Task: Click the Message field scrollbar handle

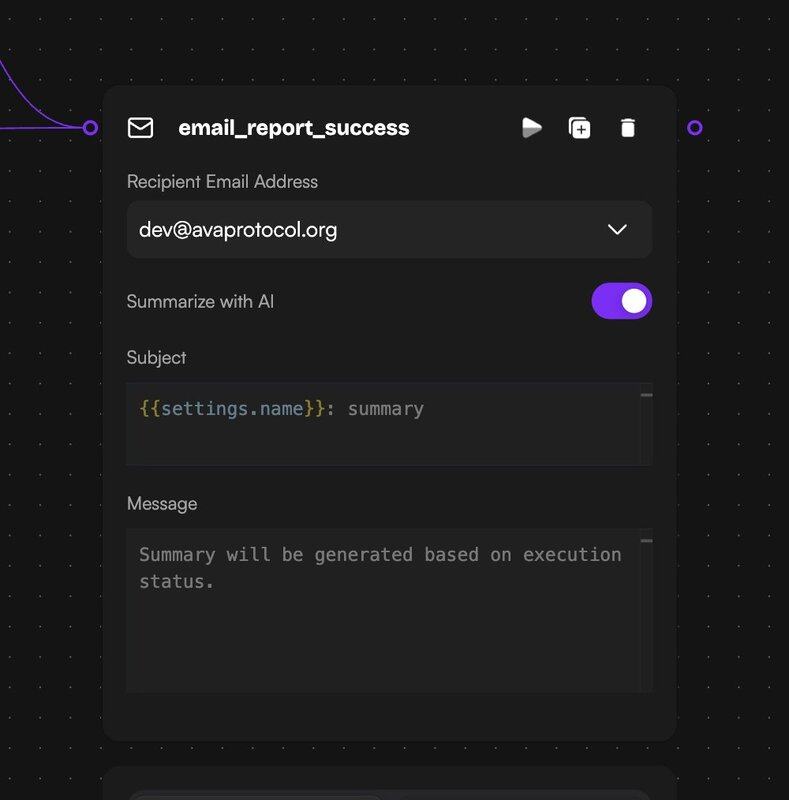Action: [x=646, y=541]
